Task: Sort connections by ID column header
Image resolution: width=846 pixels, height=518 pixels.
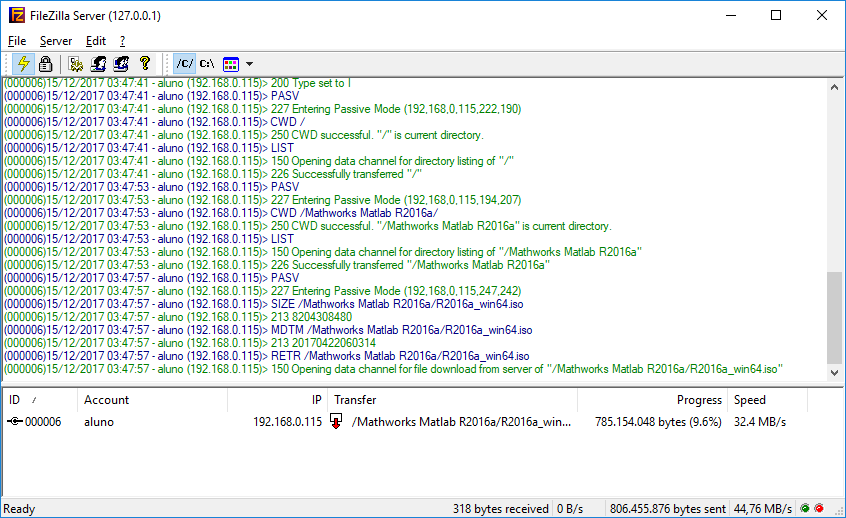Action: (40, 400)
